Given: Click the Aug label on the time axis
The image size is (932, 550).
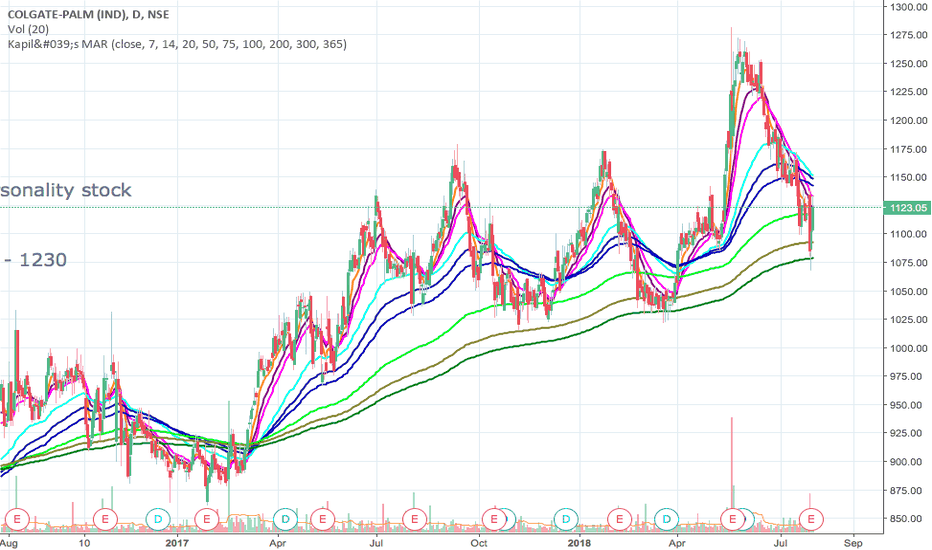Looking at the screenshot, I should (8, 543).
